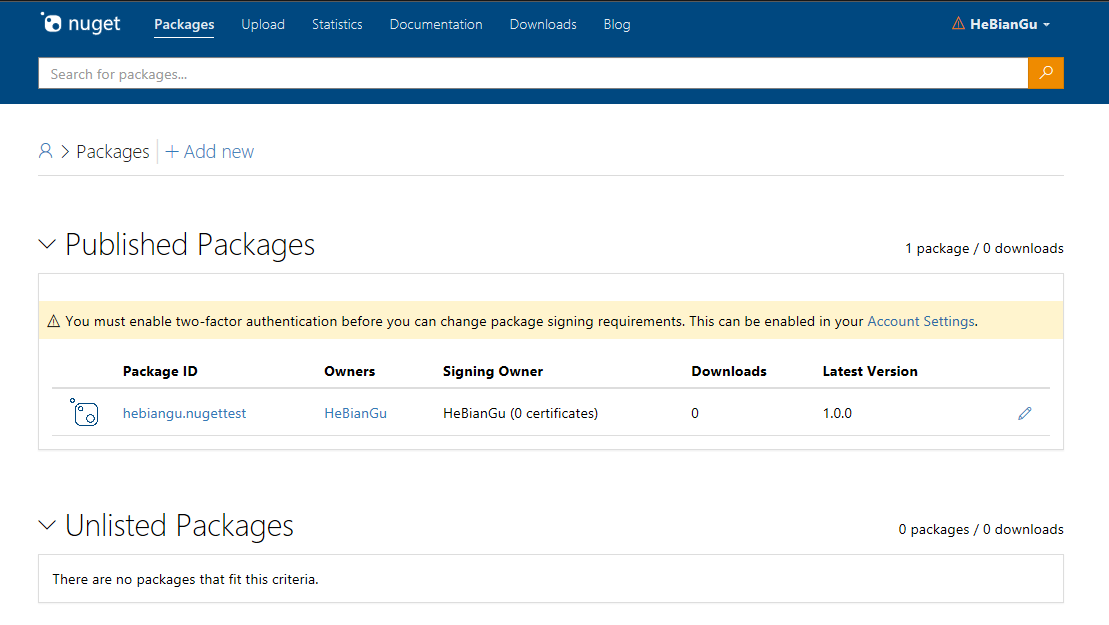Open the HeBianGu owner profile link
This screenshot has height=625, width=1109.
pyautogui.click(x=356, y=414)
